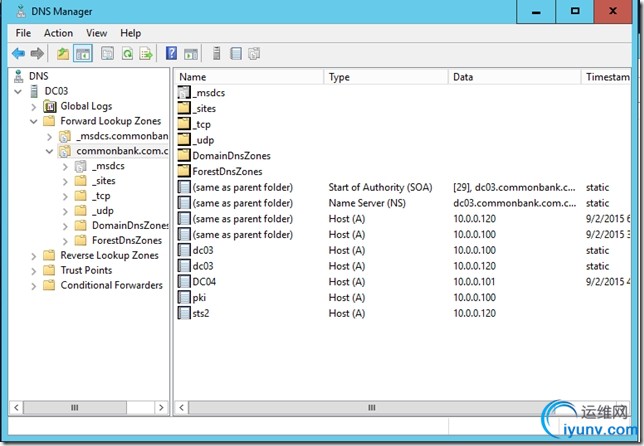Screen dimensions: 644x446
Task: Sort by the Data column header
Action: click(x=515, y=77)
